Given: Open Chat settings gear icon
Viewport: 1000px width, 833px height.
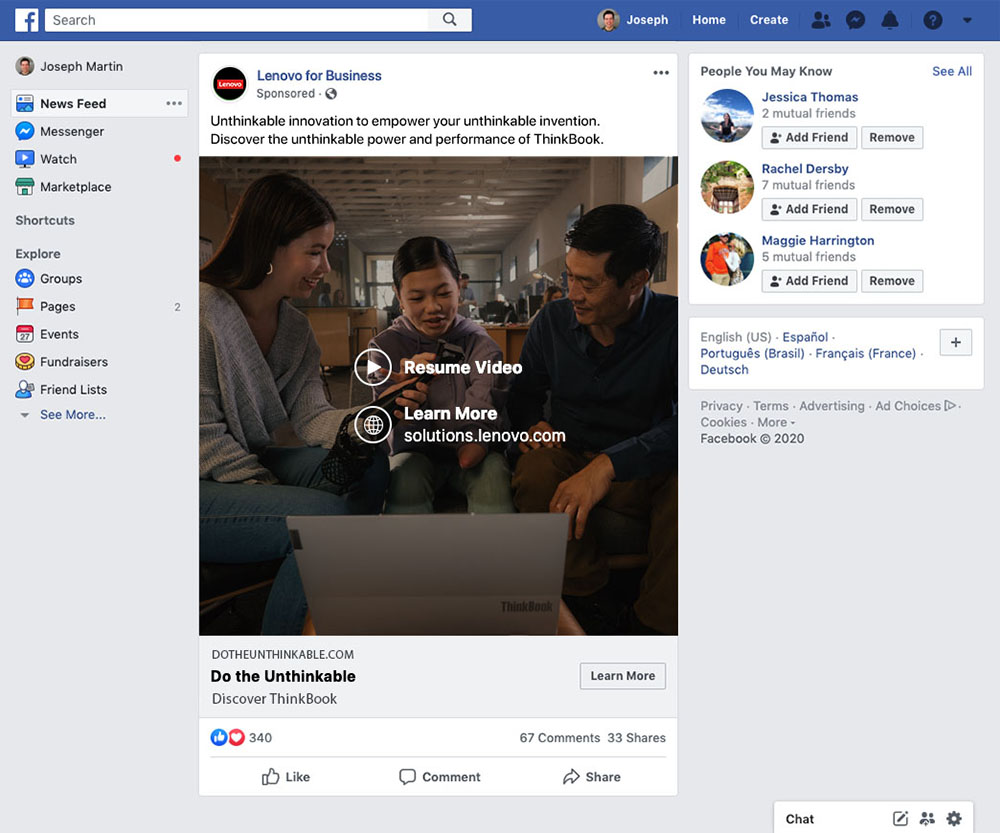Looking at the screenshot, I should pyautogui.click(x=953, y=818).
